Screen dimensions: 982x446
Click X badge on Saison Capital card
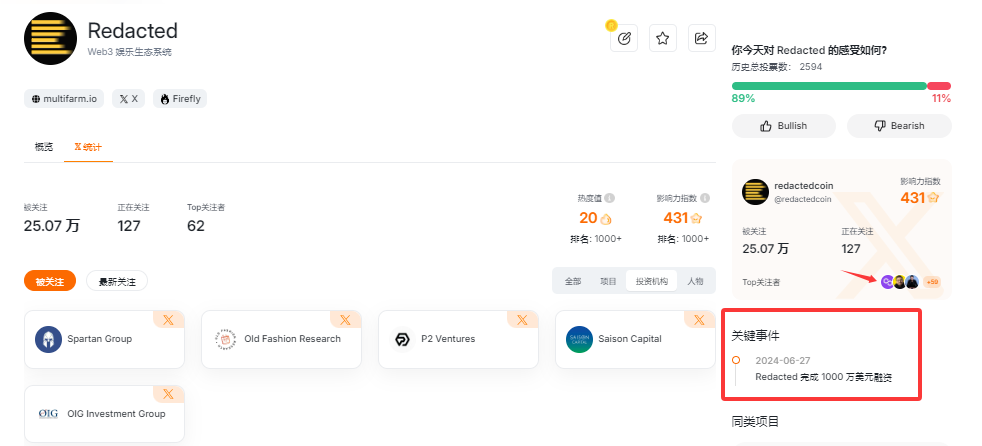700,319
